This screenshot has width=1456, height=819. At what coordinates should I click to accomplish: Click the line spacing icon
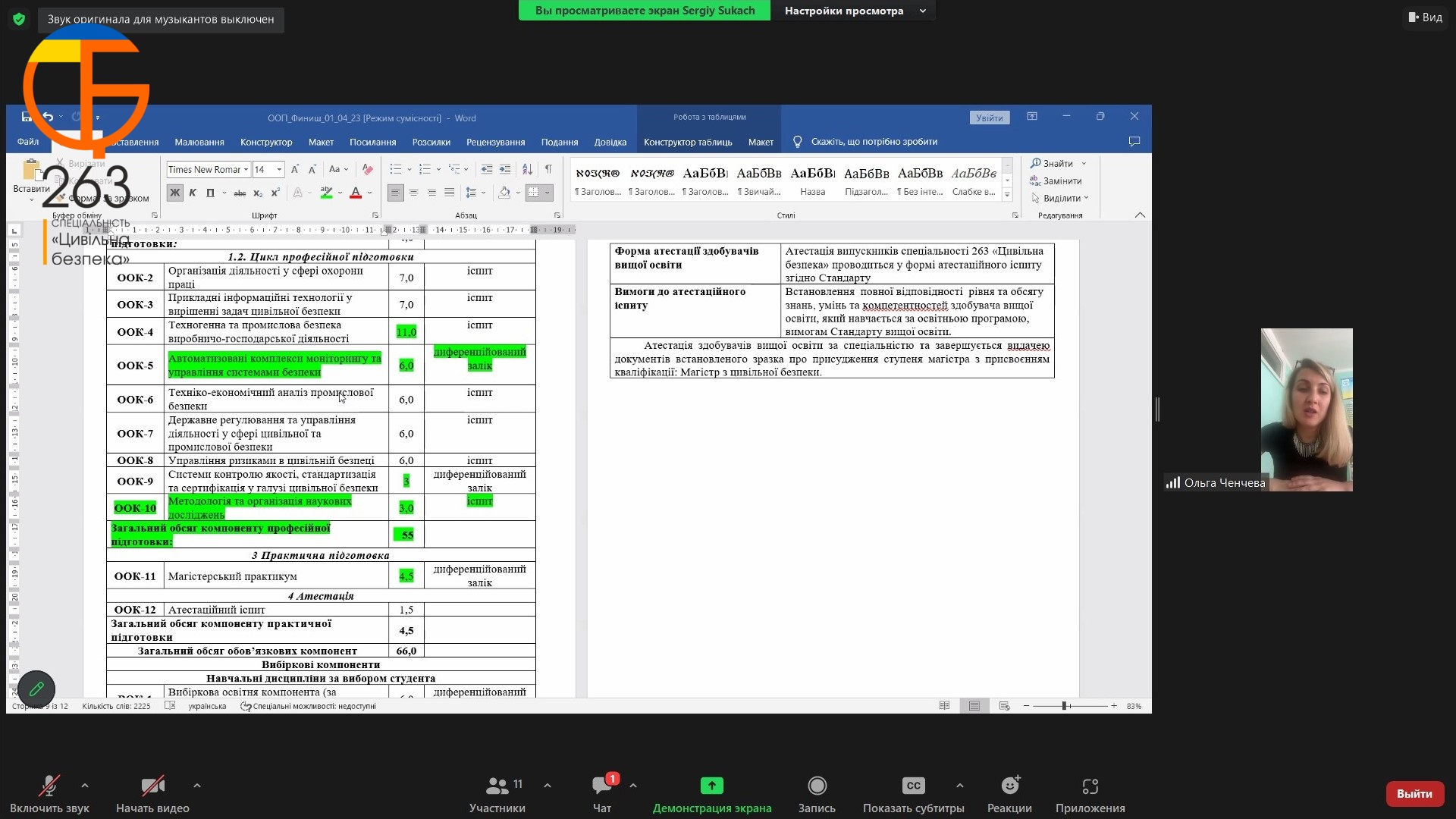(x=471, y=193)
